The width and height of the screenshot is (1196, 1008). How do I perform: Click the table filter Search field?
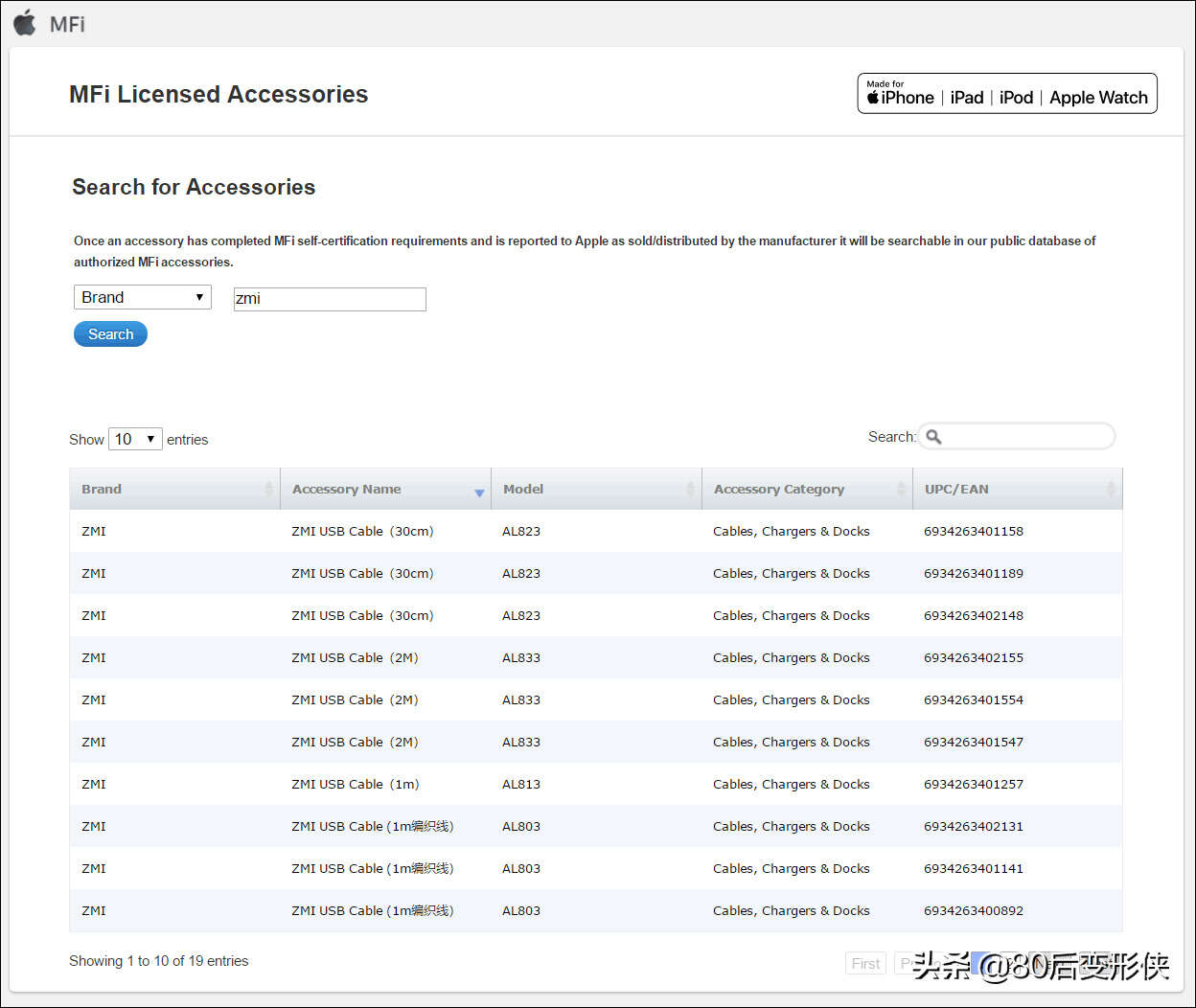1017,437
